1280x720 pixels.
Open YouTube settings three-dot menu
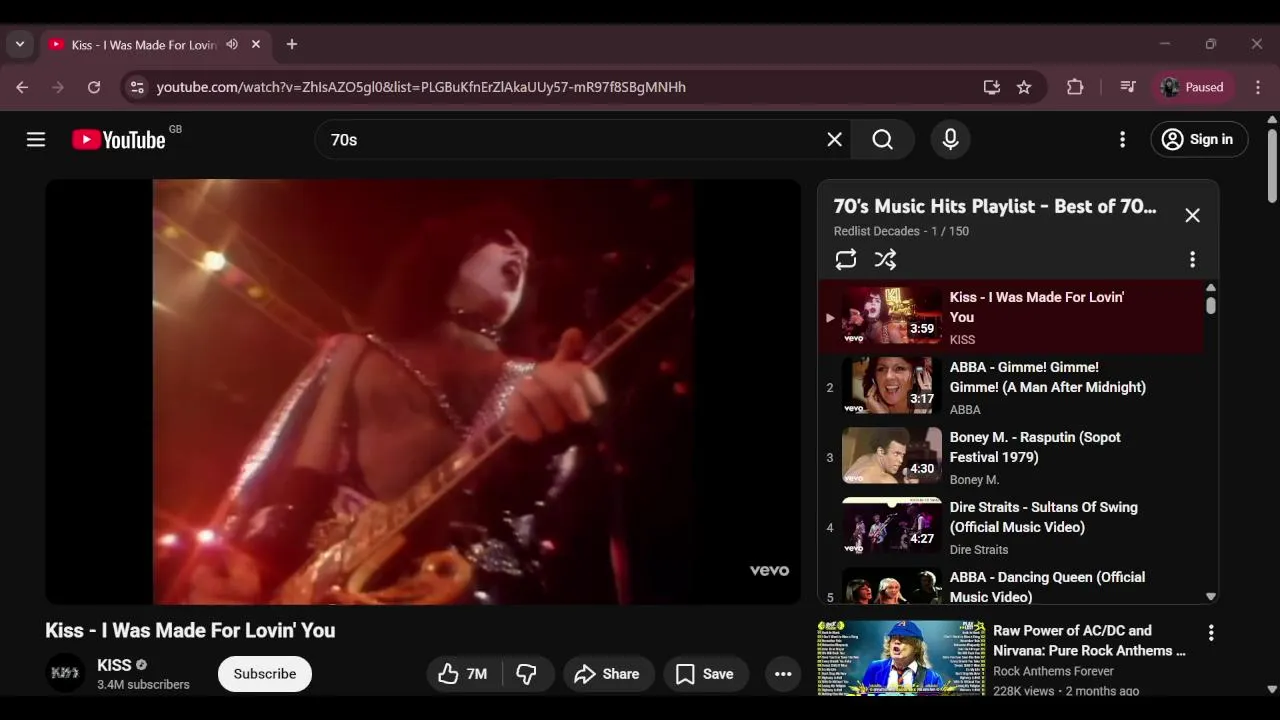coord(1122,140)
